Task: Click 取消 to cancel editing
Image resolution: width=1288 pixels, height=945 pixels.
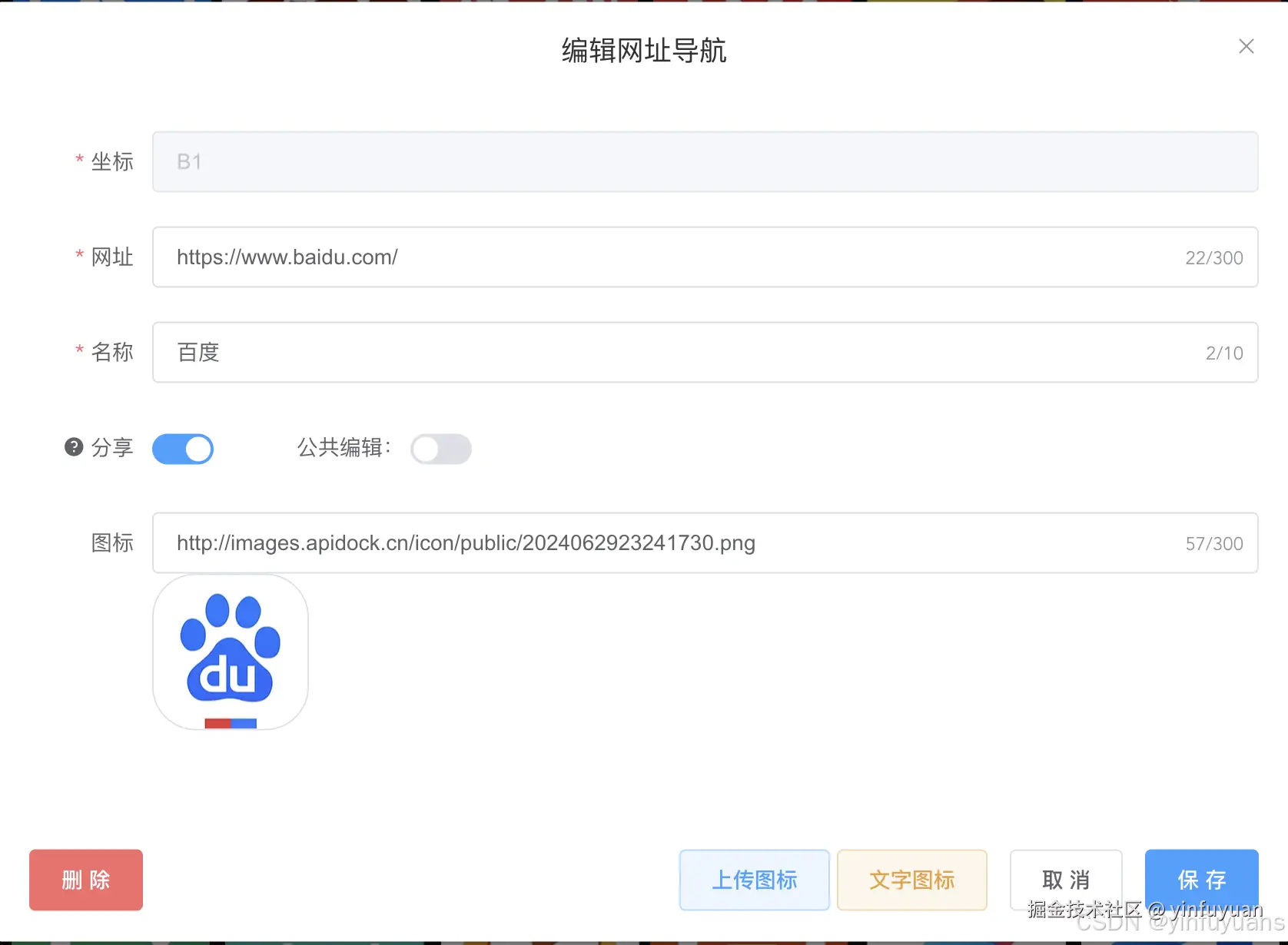Action: pos(1066,880)
